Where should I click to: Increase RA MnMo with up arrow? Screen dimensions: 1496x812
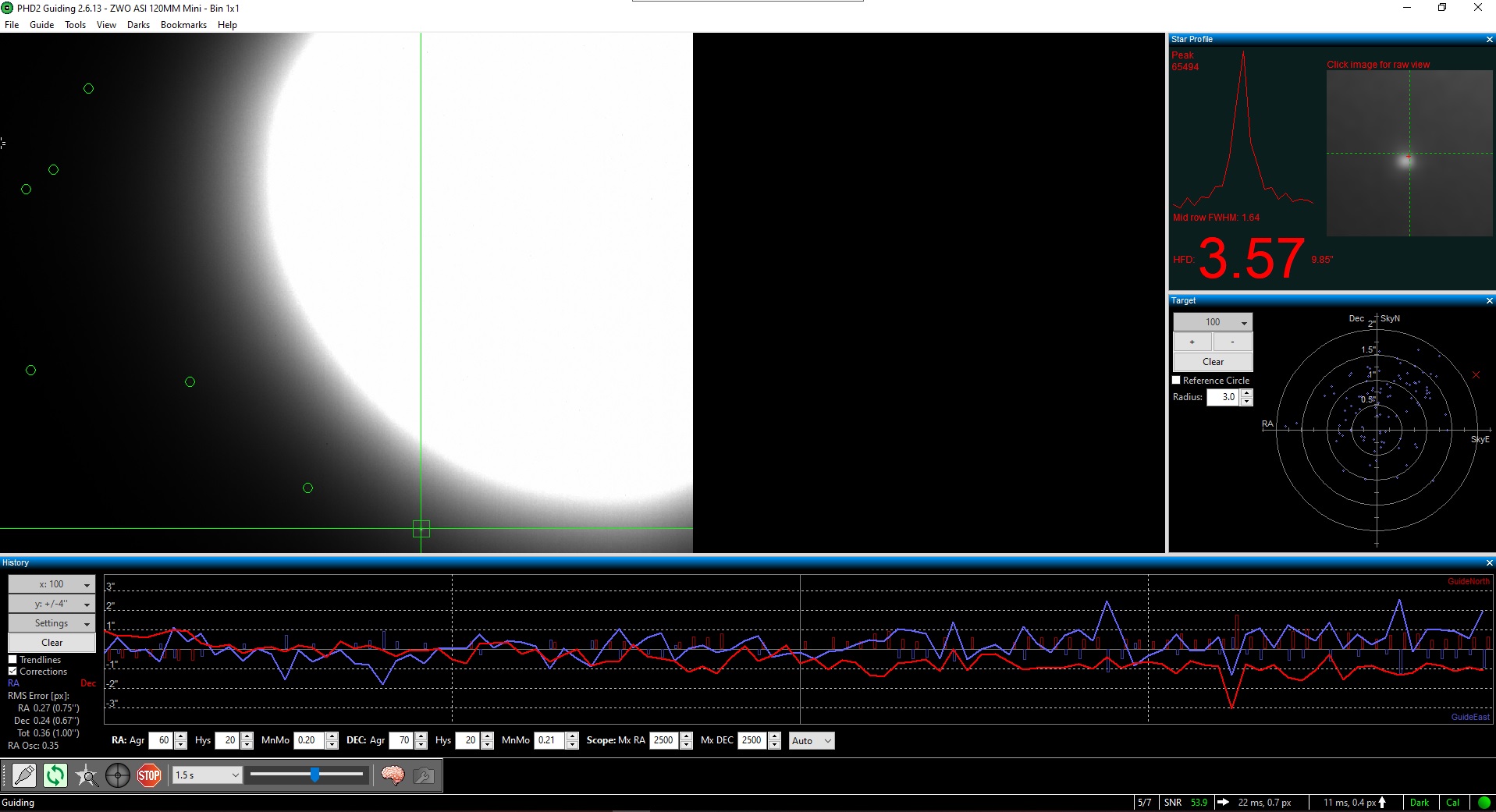[332, 736]
